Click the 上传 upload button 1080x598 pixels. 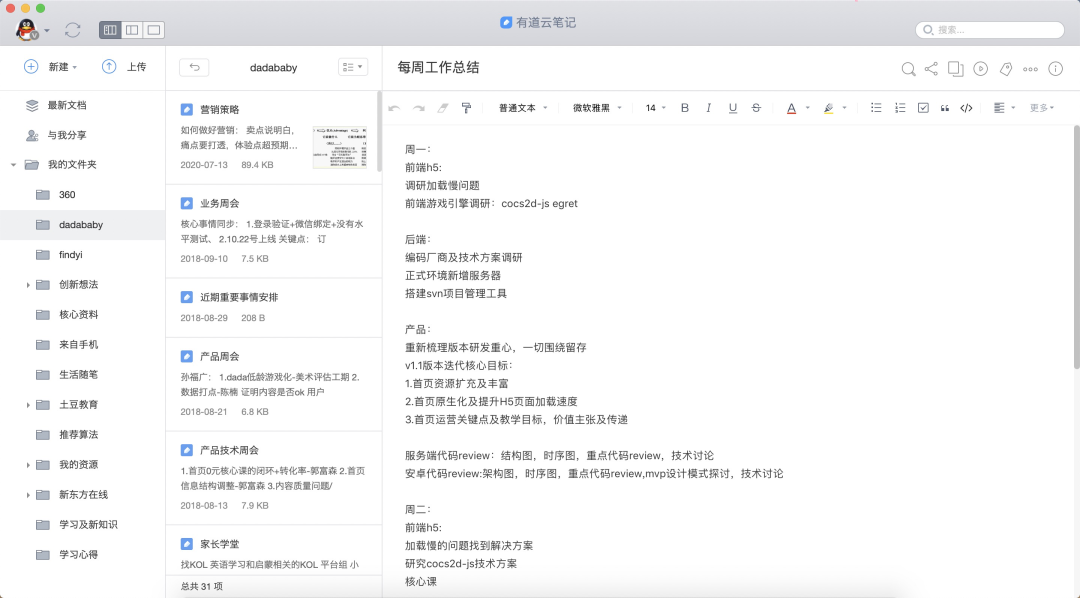click(x=124, y=67)
